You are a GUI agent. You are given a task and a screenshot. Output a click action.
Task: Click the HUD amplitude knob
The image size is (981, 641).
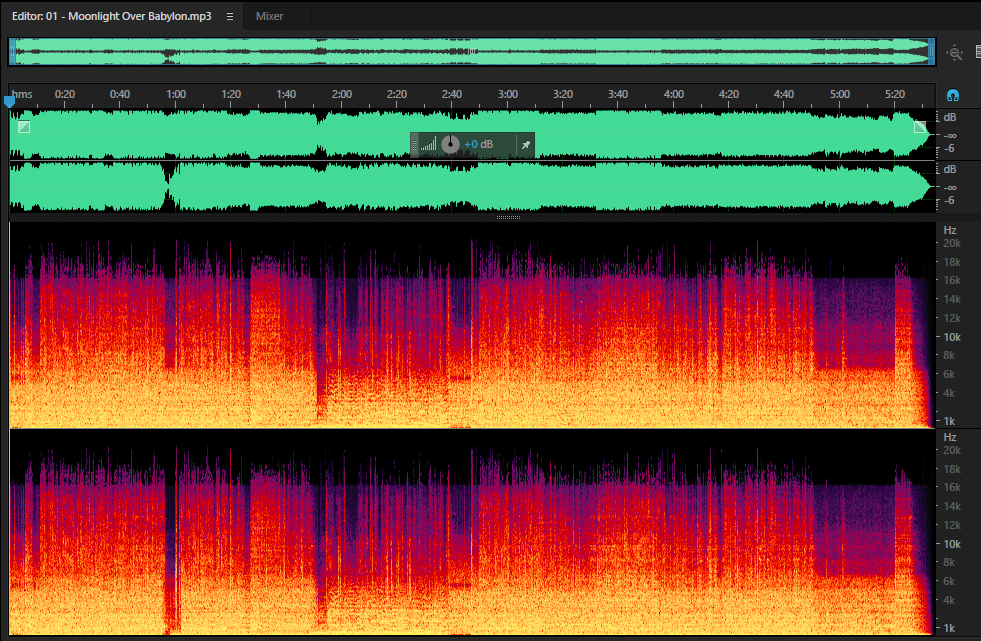[450, 144]
